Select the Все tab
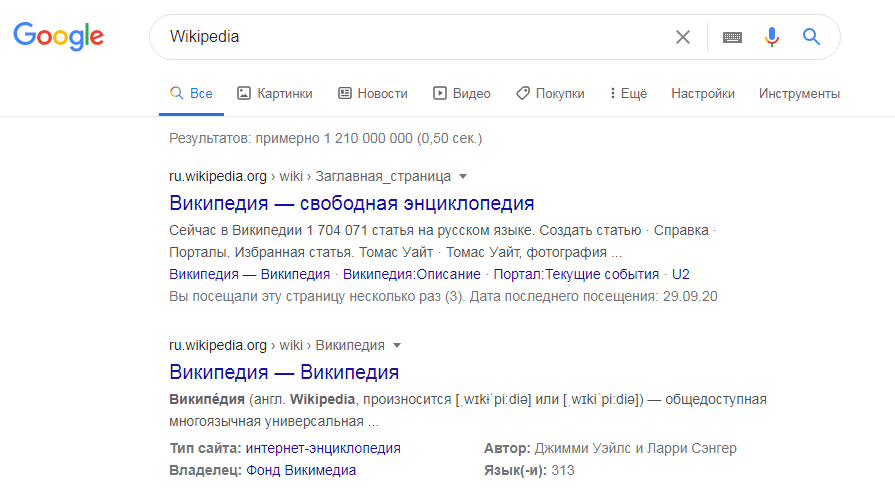 click(x=191, y=94)
